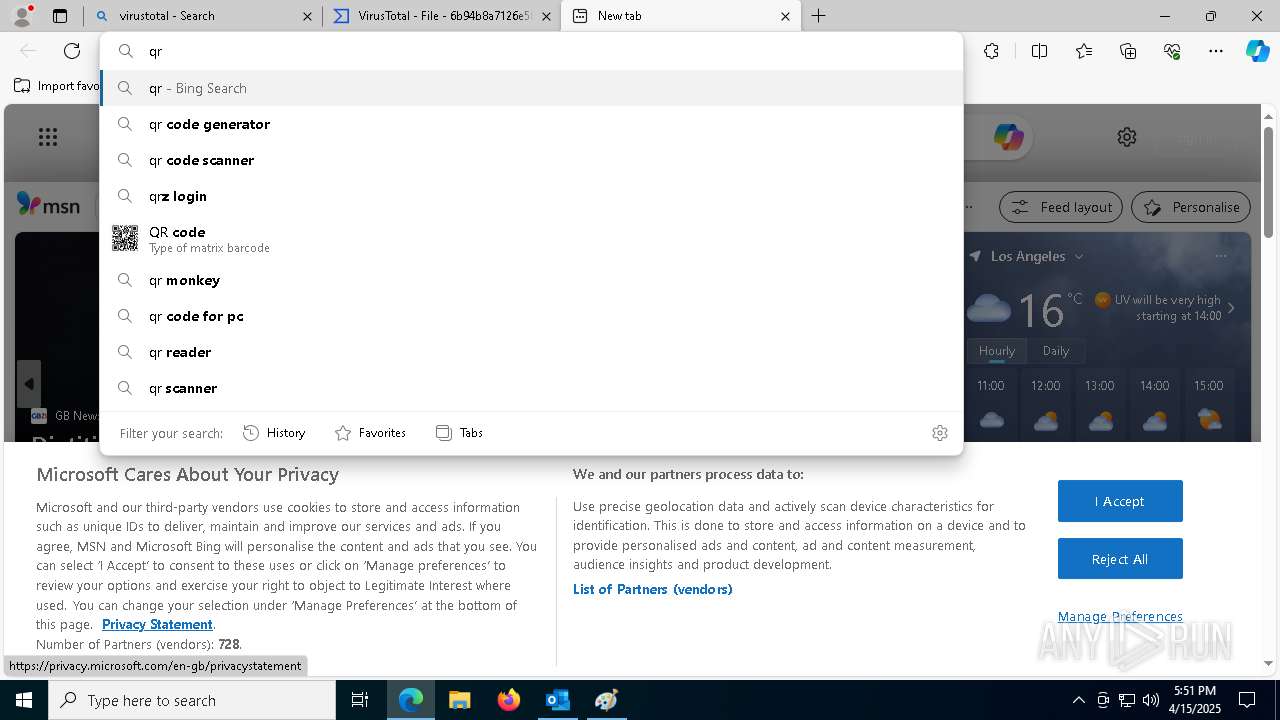Open MSN page settings gear
Viewport: 1280px width, 720px height.
tap(1127, 137)
